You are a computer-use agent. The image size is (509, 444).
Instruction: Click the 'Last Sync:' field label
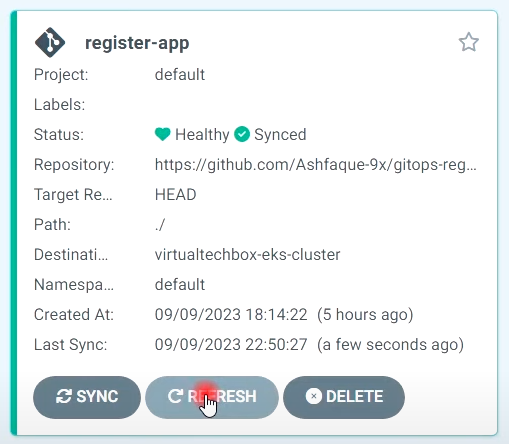point(71,345)
